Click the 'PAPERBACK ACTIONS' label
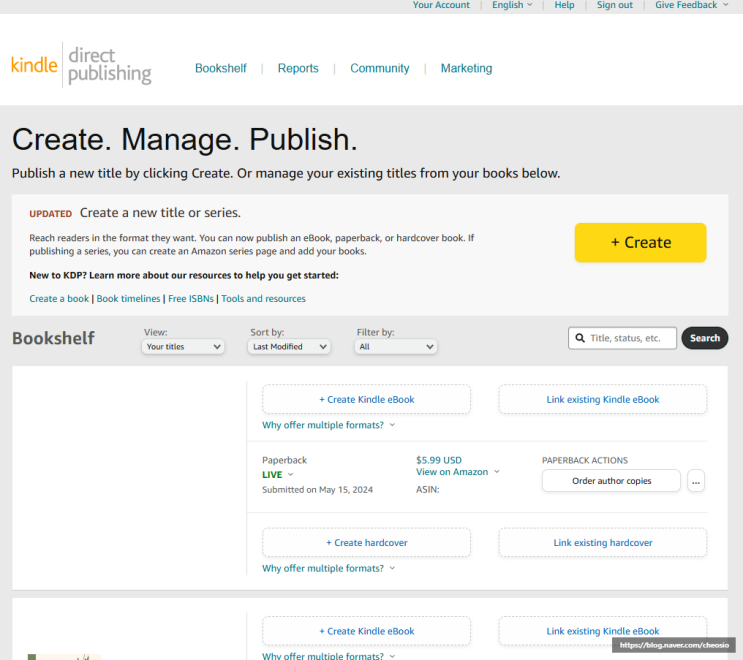This screenshot has height=660, width=743. click(585, 461)
